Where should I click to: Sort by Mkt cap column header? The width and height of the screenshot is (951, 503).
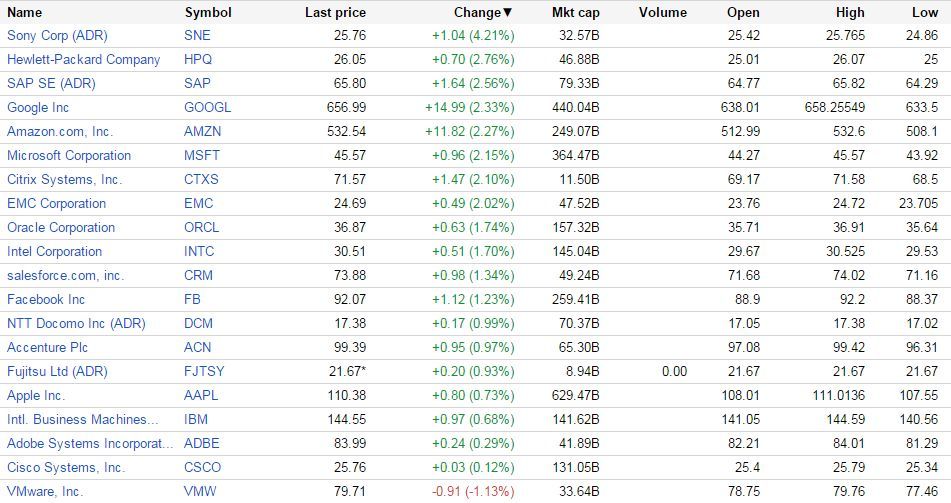575,13
